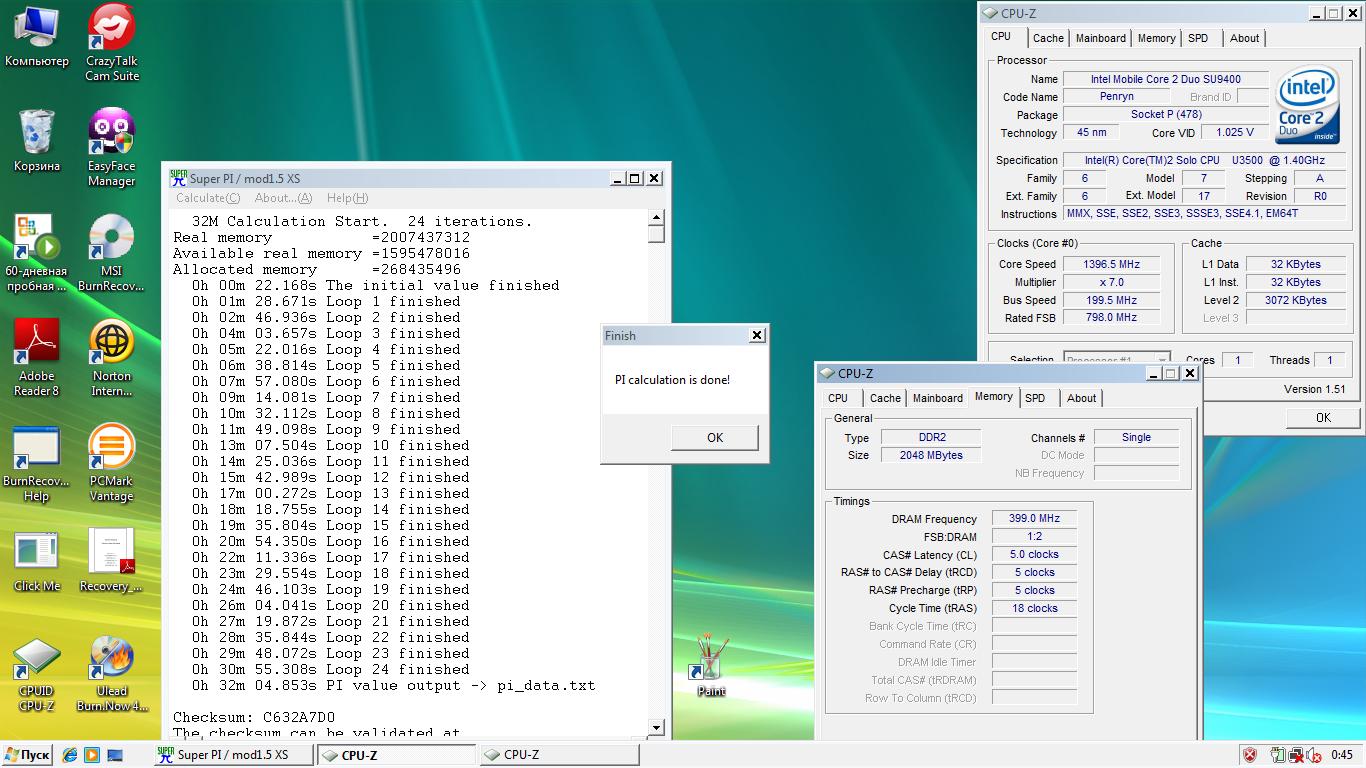Select MSI BurnRecovery disc icon
This screenshot has height=768, width=1366.
pos(111,252)
